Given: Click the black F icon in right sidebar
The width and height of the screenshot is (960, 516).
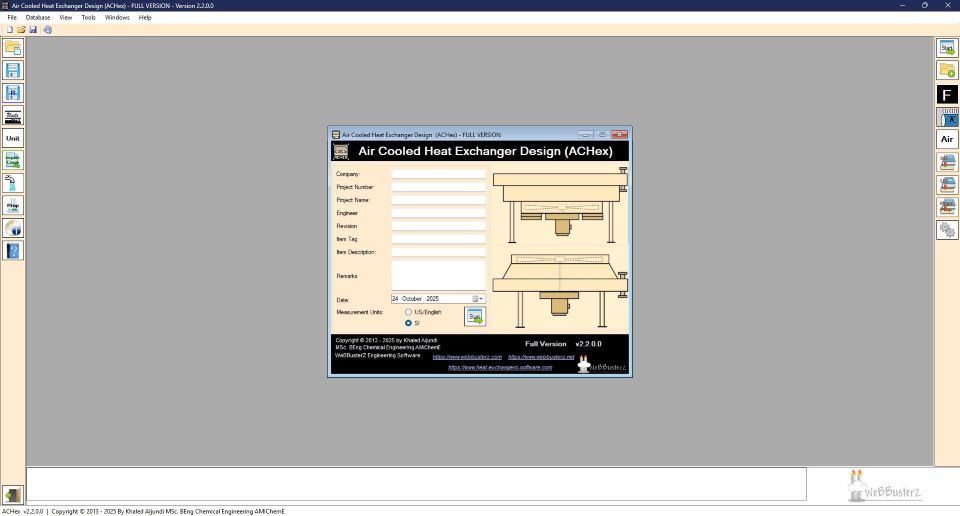Looking at the screenshot, I should coord(947,94).
